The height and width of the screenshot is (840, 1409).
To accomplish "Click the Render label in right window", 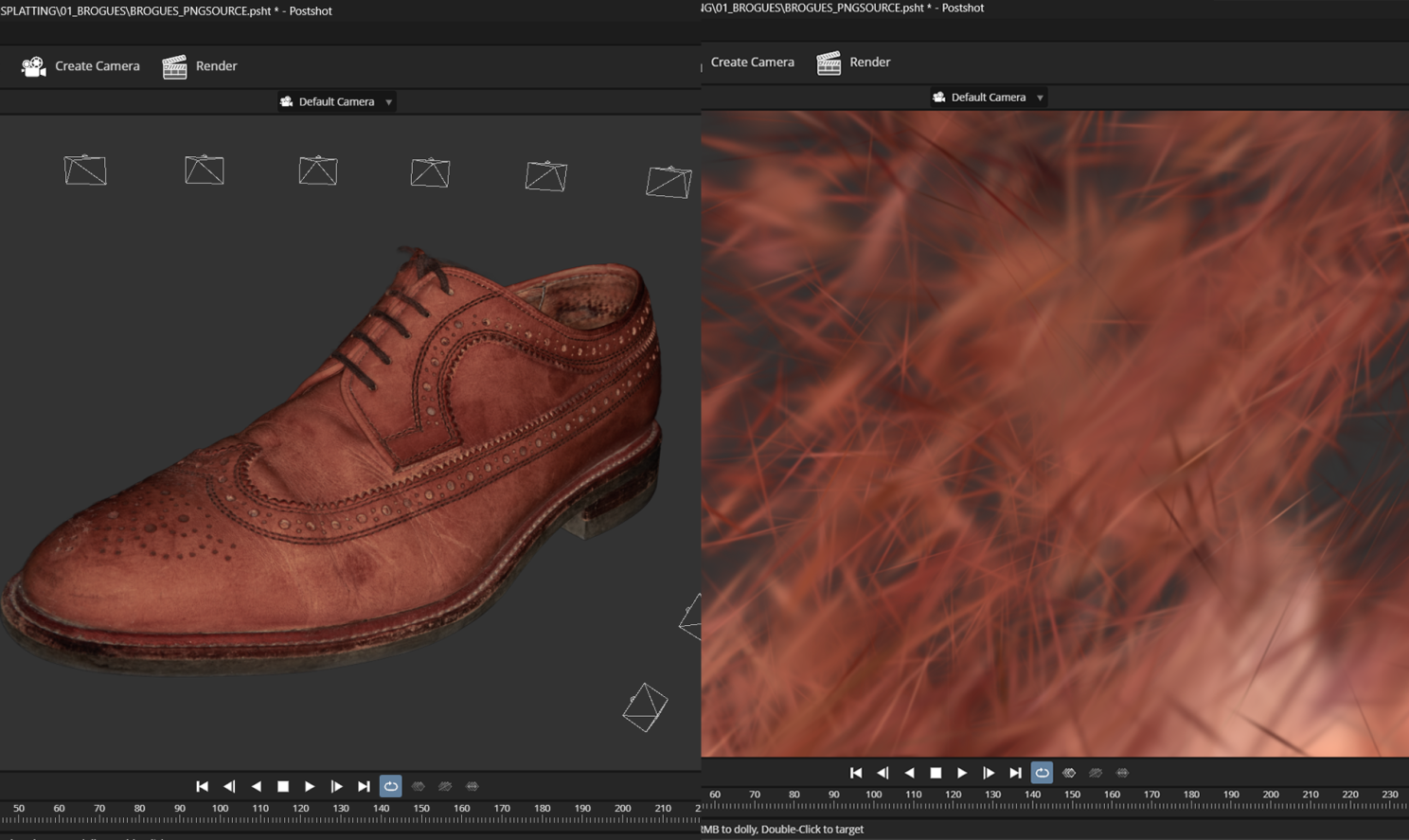I will coord(869,63).
